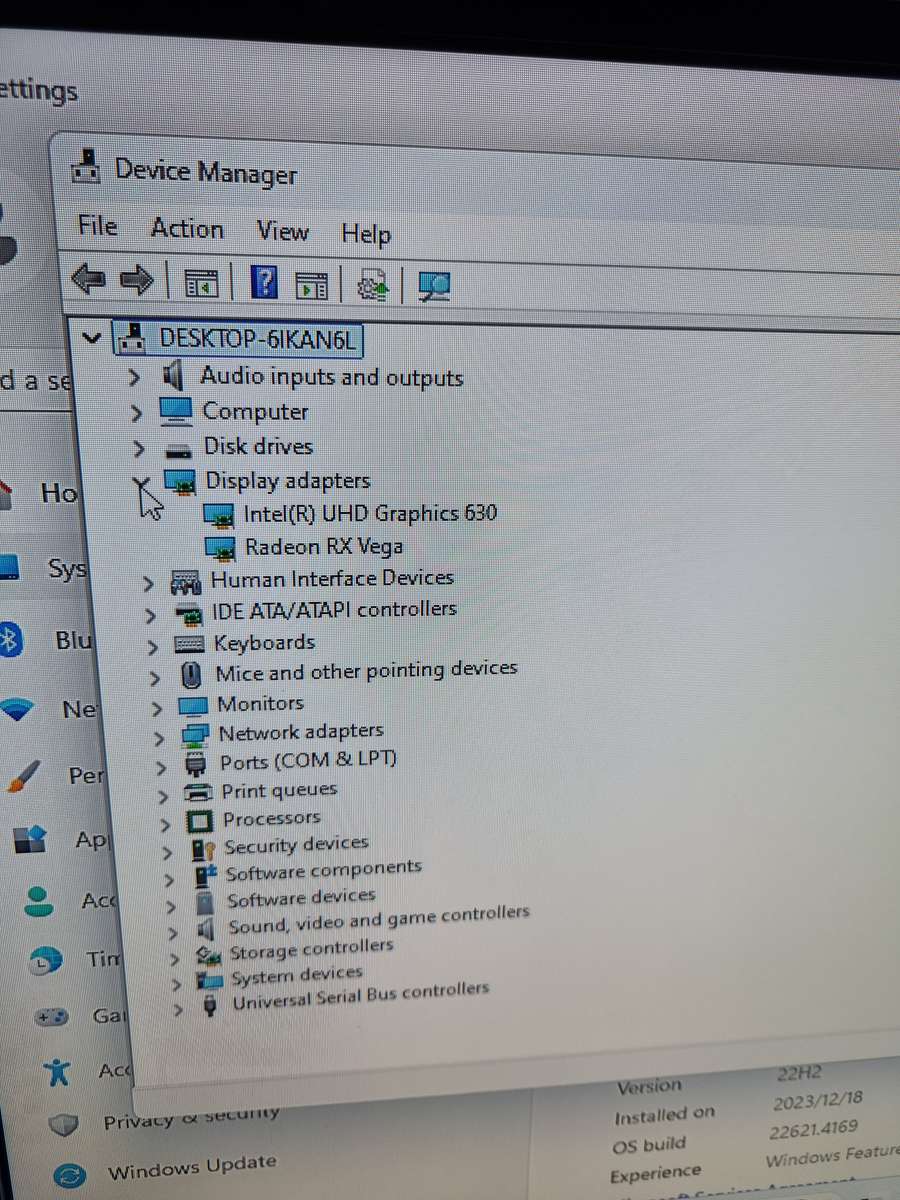Viewport: 900px width, 1200px height.
Task: Click the Help question mark toolbar icon
Action: coord(263,283)
